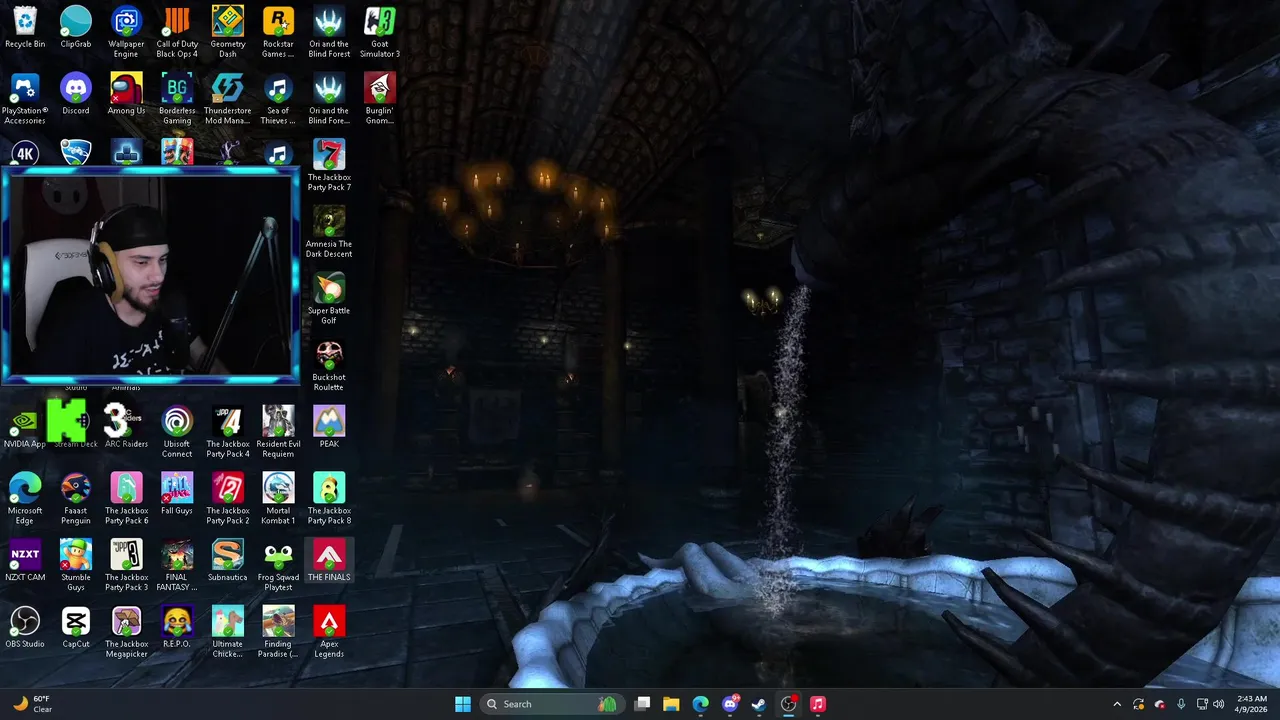Select the Subnautica desktop icon
Screen dimensions: 1280x720
click(228, 561)
